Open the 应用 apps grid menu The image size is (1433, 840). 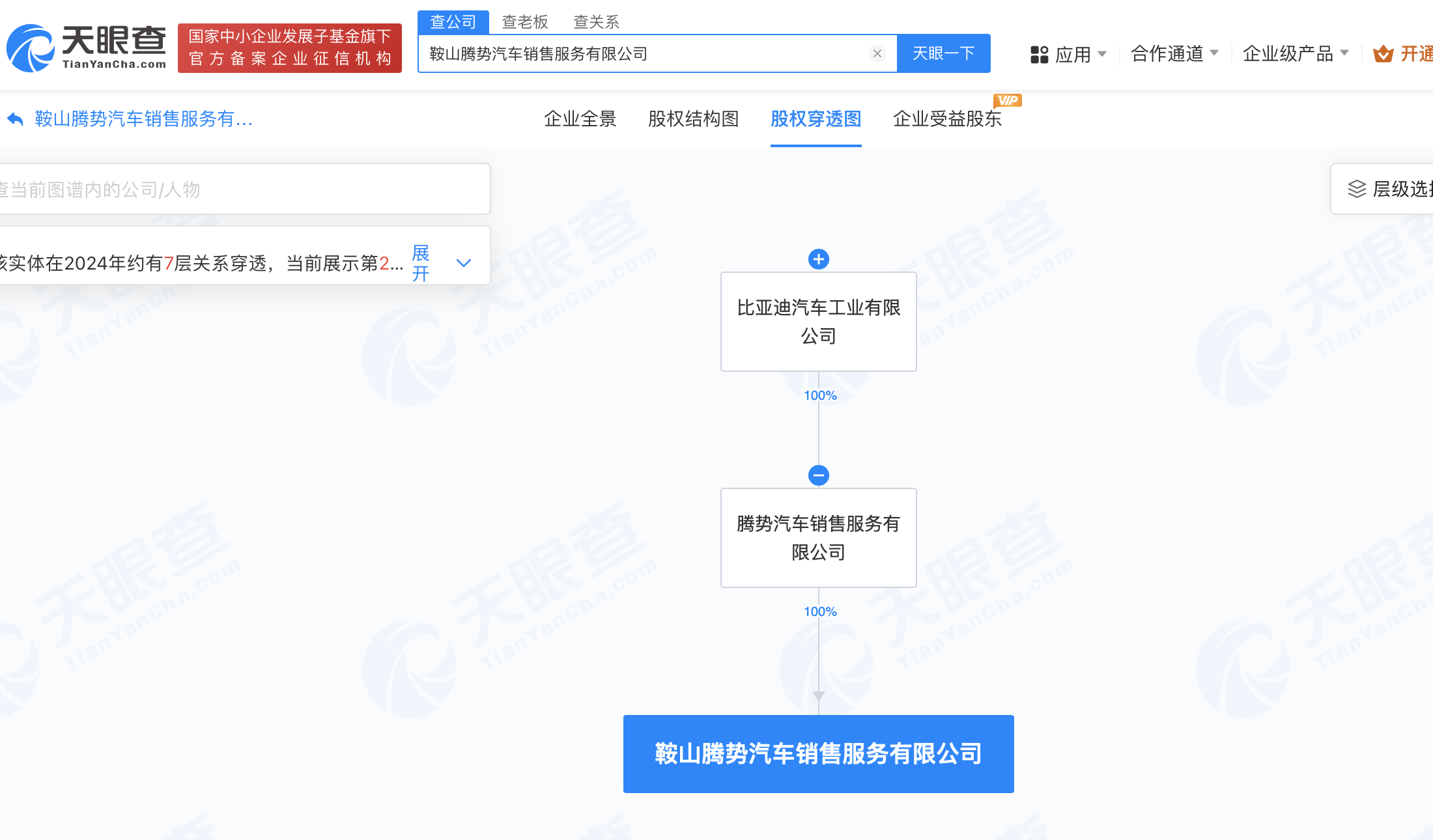[x=1068, y=54]
